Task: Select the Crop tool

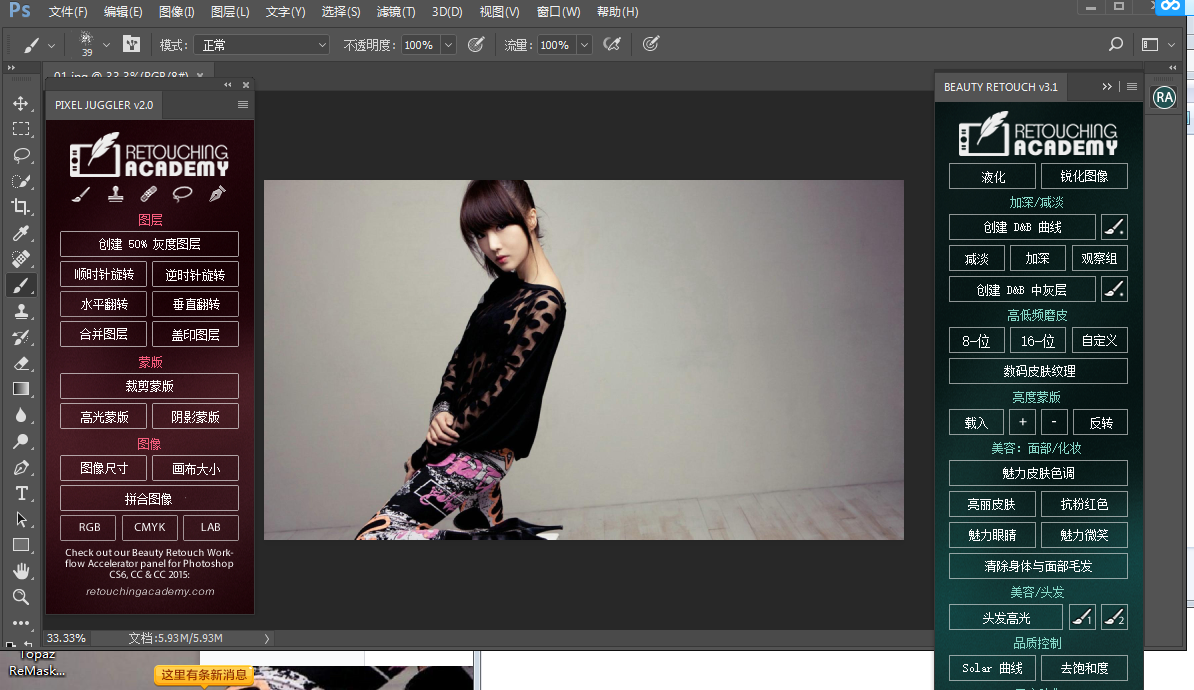Action: pyautogui.click(x=21, y=207)
